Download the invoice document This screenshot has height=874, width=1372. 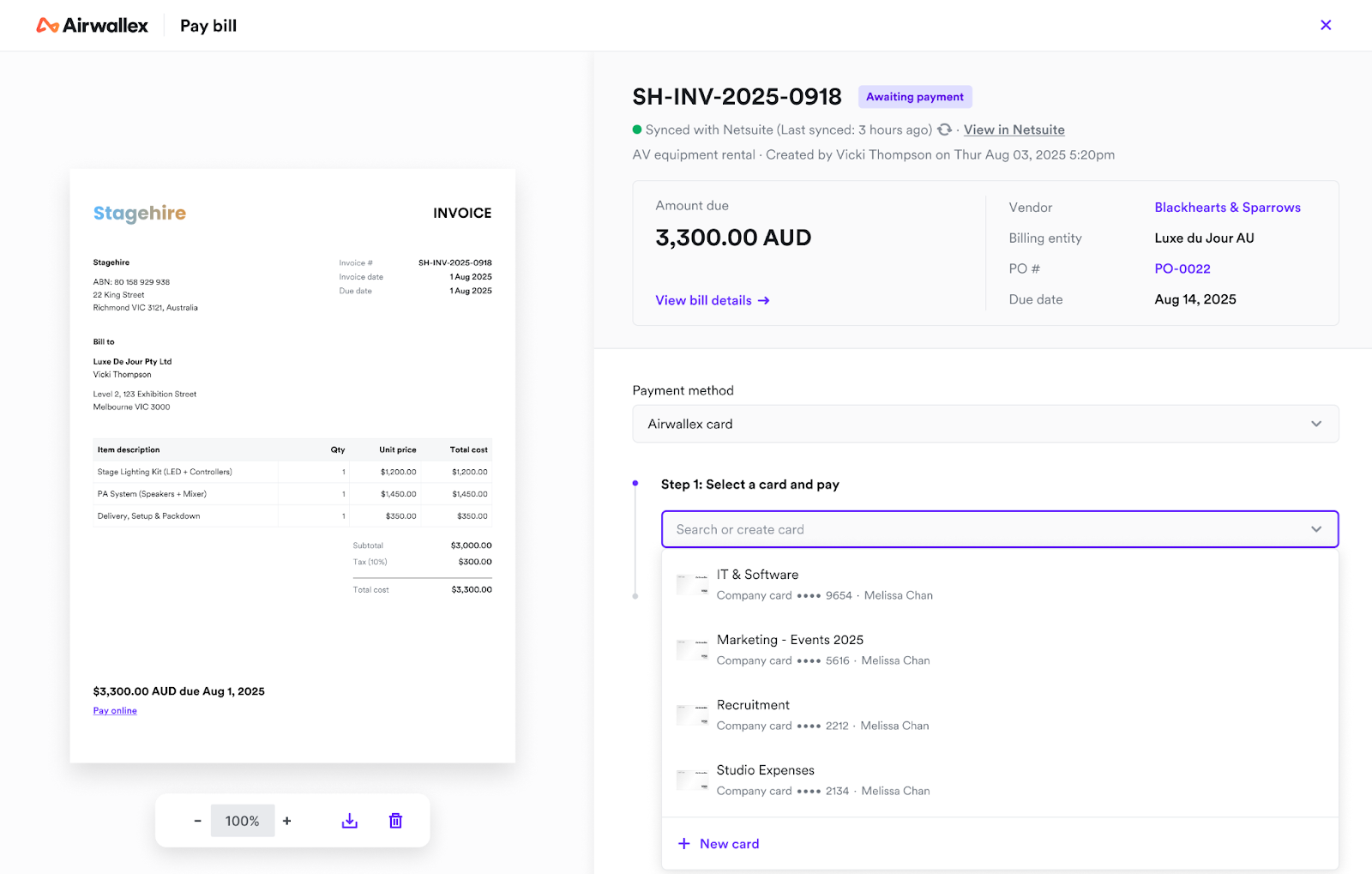point(350,821)
